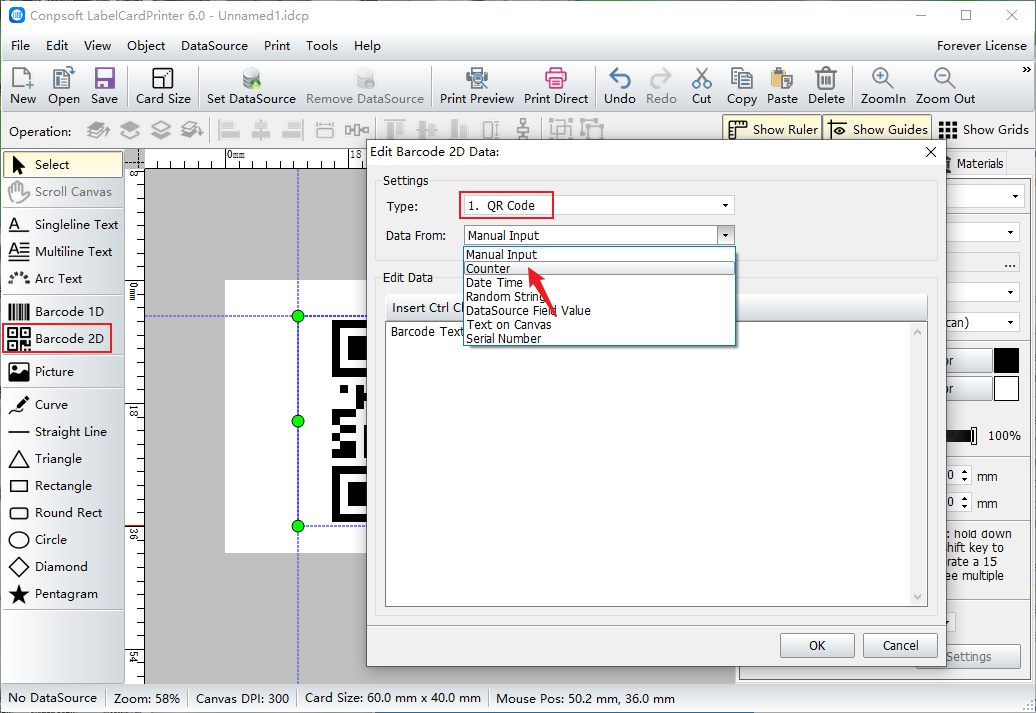Click the Zoom Out magnifier icon
Screen dimensions: 1036x713
click(x=945, y=86)
